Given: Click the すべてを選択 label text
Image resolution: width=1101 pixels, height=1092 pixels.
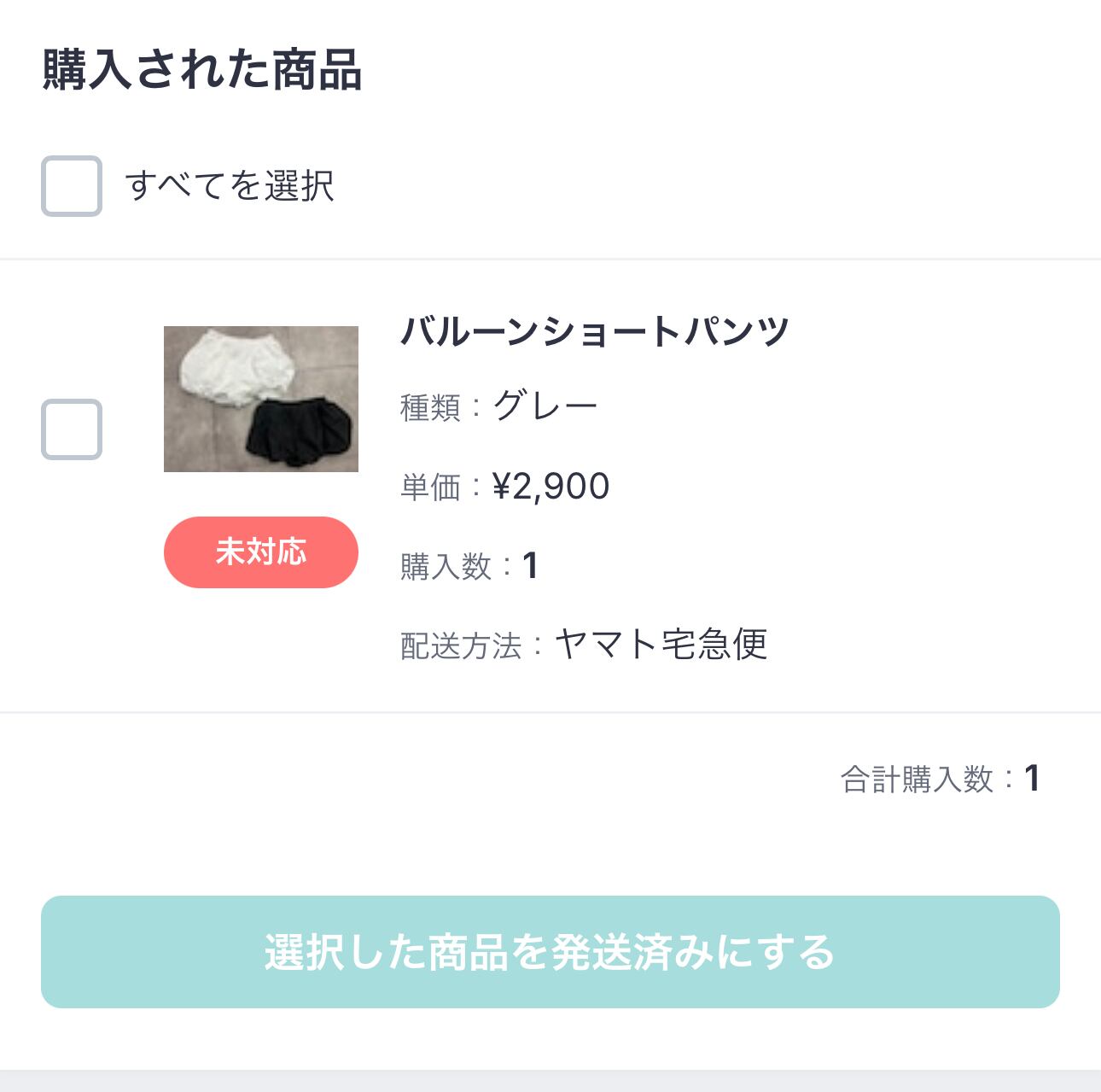Looking at the screenshot, I should (x=229, y=186).
